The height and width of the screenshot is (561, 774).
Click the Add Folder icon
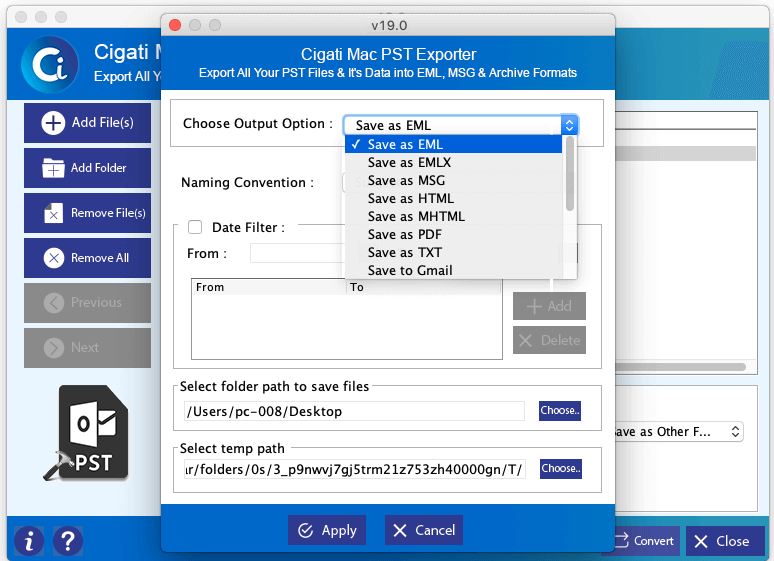(53, 168)
